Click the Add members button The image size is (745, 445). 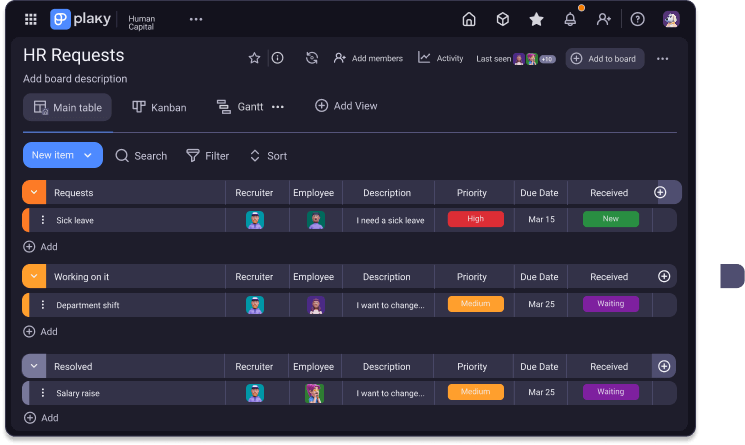(x=368, y=58)
